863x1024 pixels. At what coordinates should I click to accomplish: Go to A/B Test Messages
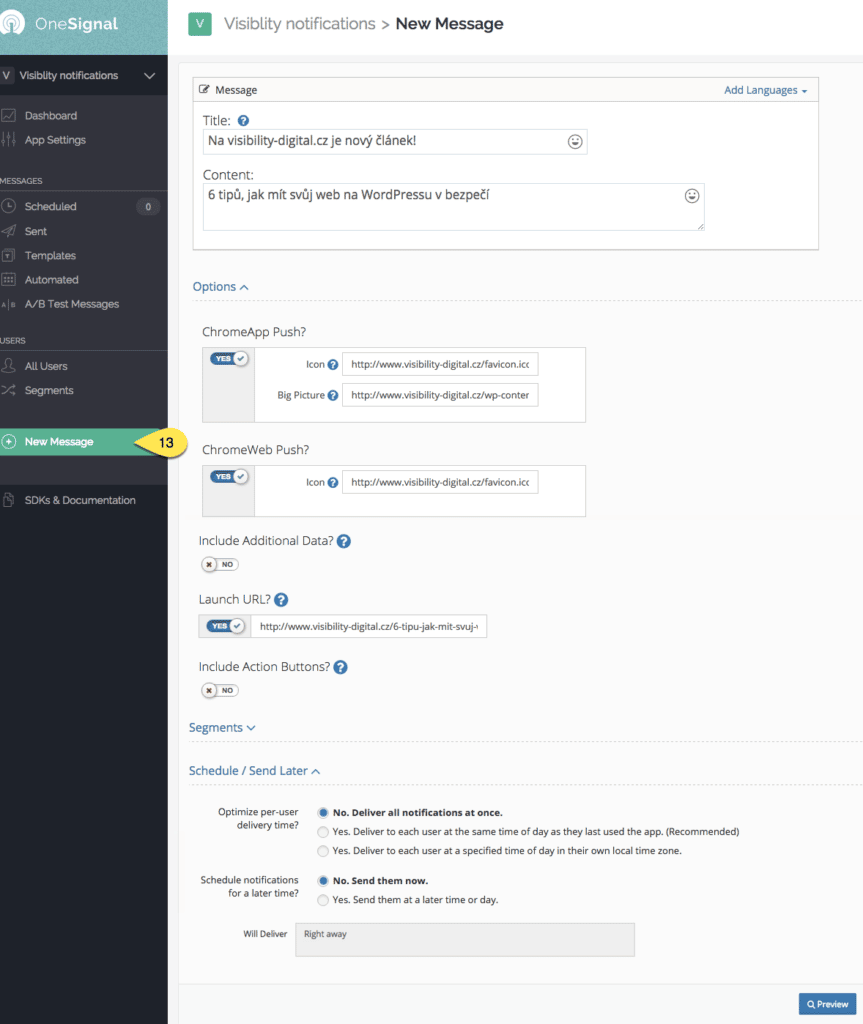[71, 304]
